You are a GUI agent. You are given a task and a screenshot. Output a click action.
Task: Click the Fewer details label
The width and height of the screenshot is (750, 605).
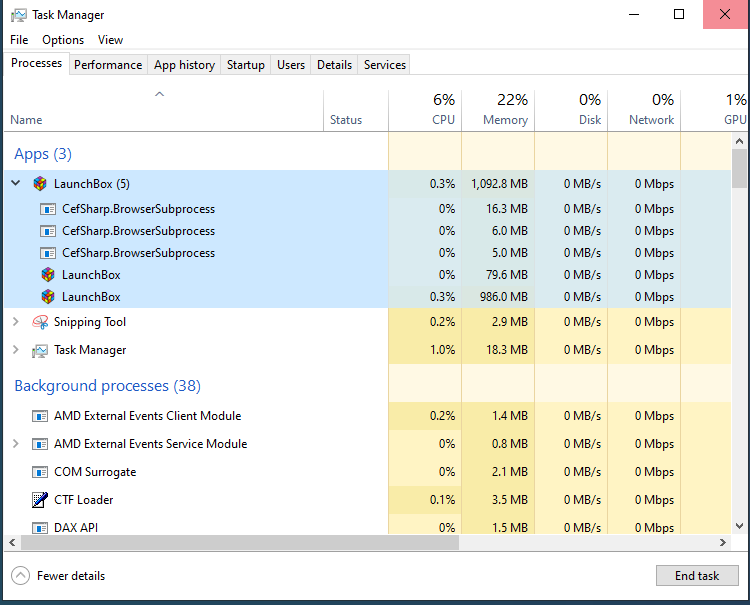[71, 576]
